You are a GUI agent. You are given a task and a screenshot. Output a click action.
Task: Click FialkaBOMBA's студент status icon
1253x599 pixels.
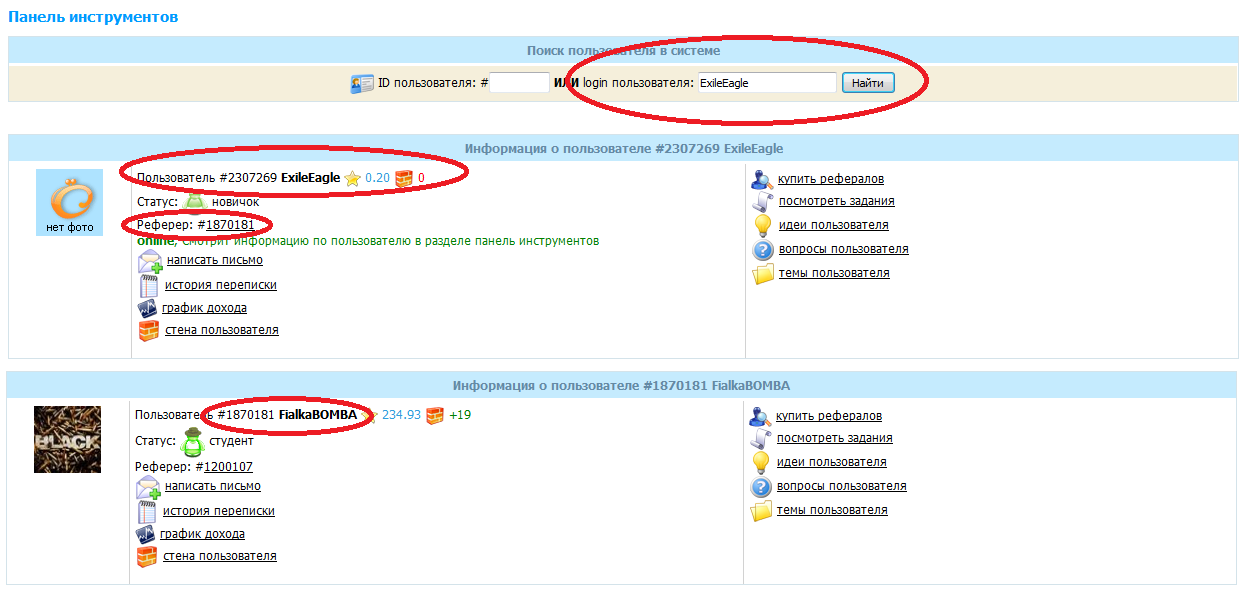(x=193, y=440)
